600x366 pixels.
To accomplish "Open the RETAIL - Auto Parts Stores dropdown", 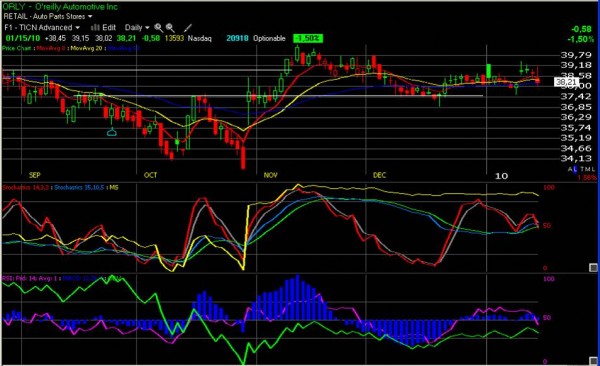I will pos(48,16).
